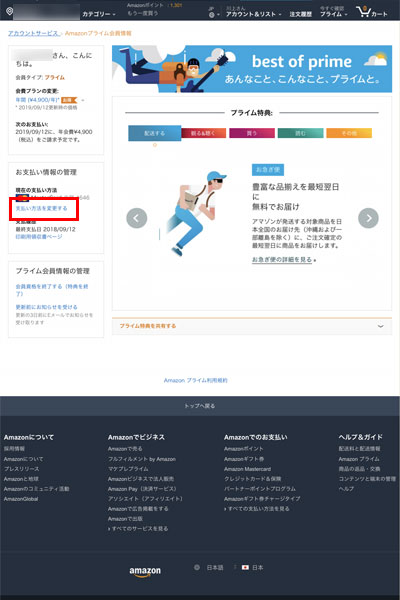Open Amazonビジネスで法人販売 footer link
This screenshot has height=600, width=400.
click(141, 479)
